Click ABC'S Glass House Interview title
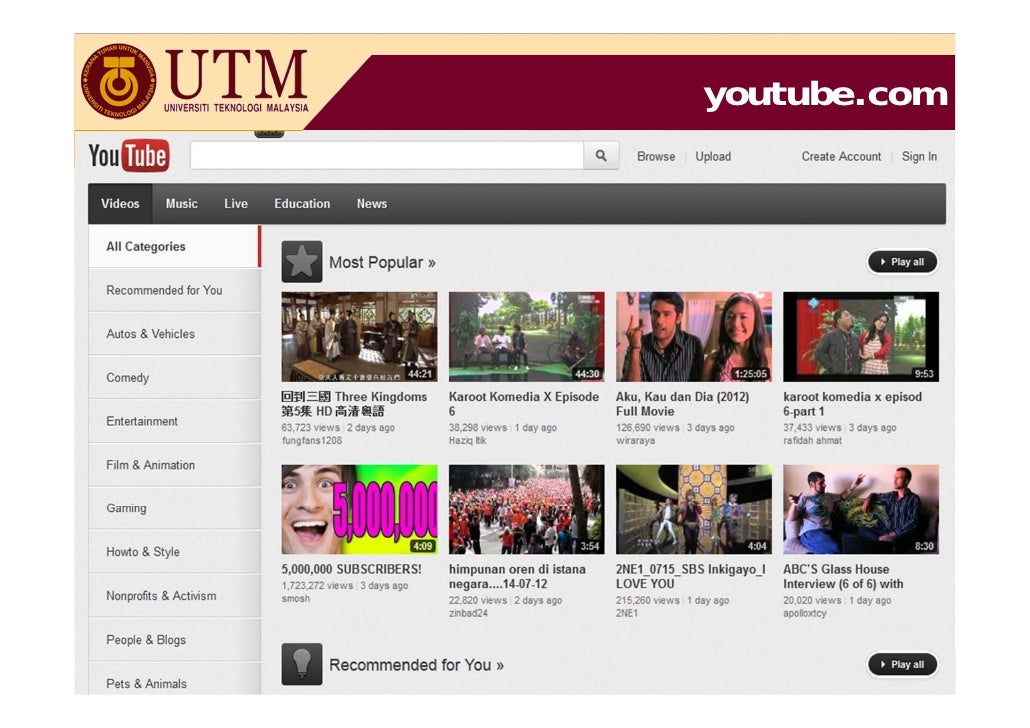 pyautogui.click(x=843, y=576)
